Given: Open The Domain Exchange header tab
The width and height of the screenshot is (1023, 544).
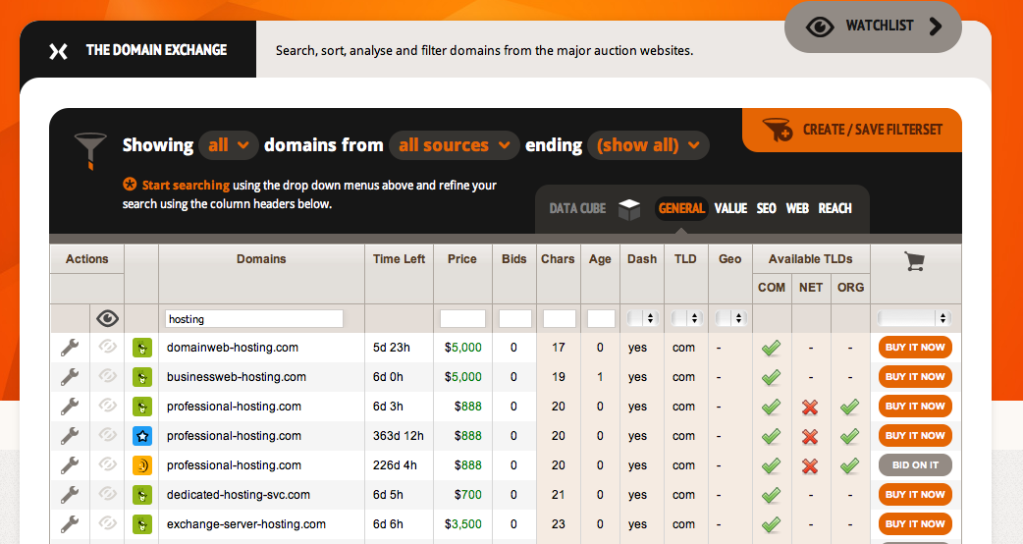Looking at the screenshot, I should [138, 50].
